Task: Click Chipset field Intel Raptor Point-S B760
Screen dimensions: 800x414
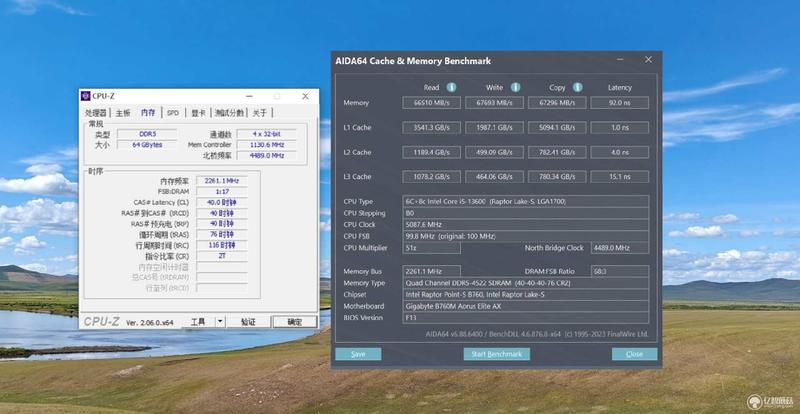Action: [526, 295]
